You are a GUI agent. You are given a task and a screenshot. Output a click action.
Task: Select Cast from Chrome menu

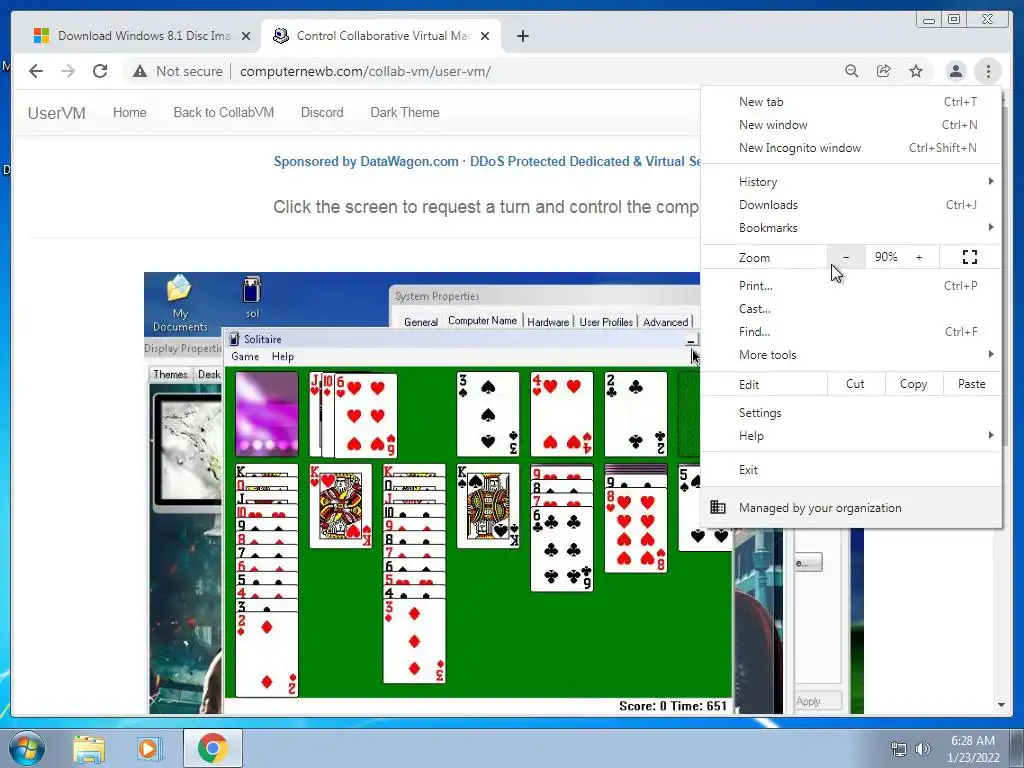pyautogui.click(x=851, y=309)
